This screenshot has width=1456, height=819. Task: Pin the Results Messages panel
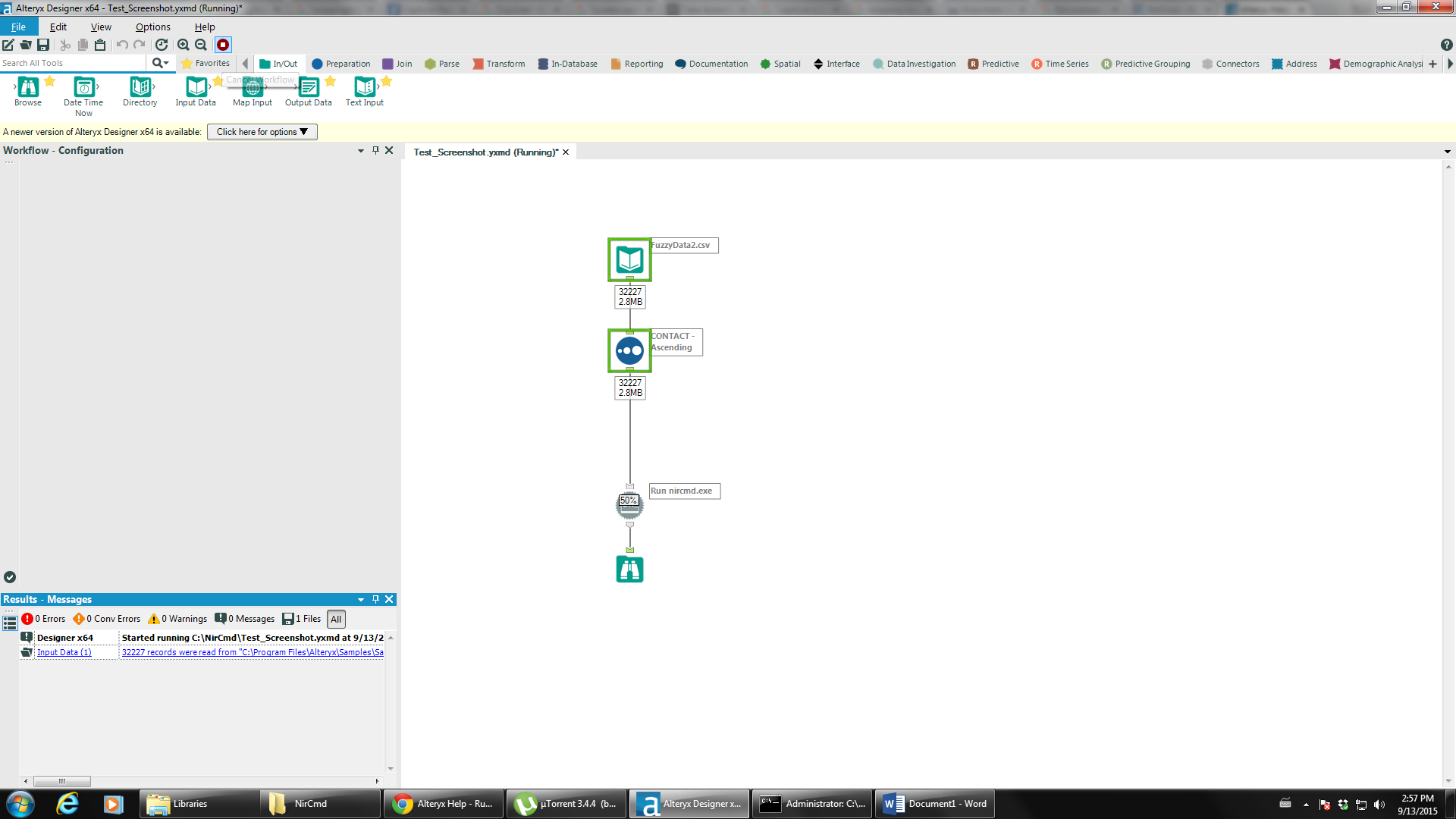[x=375, y=599]
